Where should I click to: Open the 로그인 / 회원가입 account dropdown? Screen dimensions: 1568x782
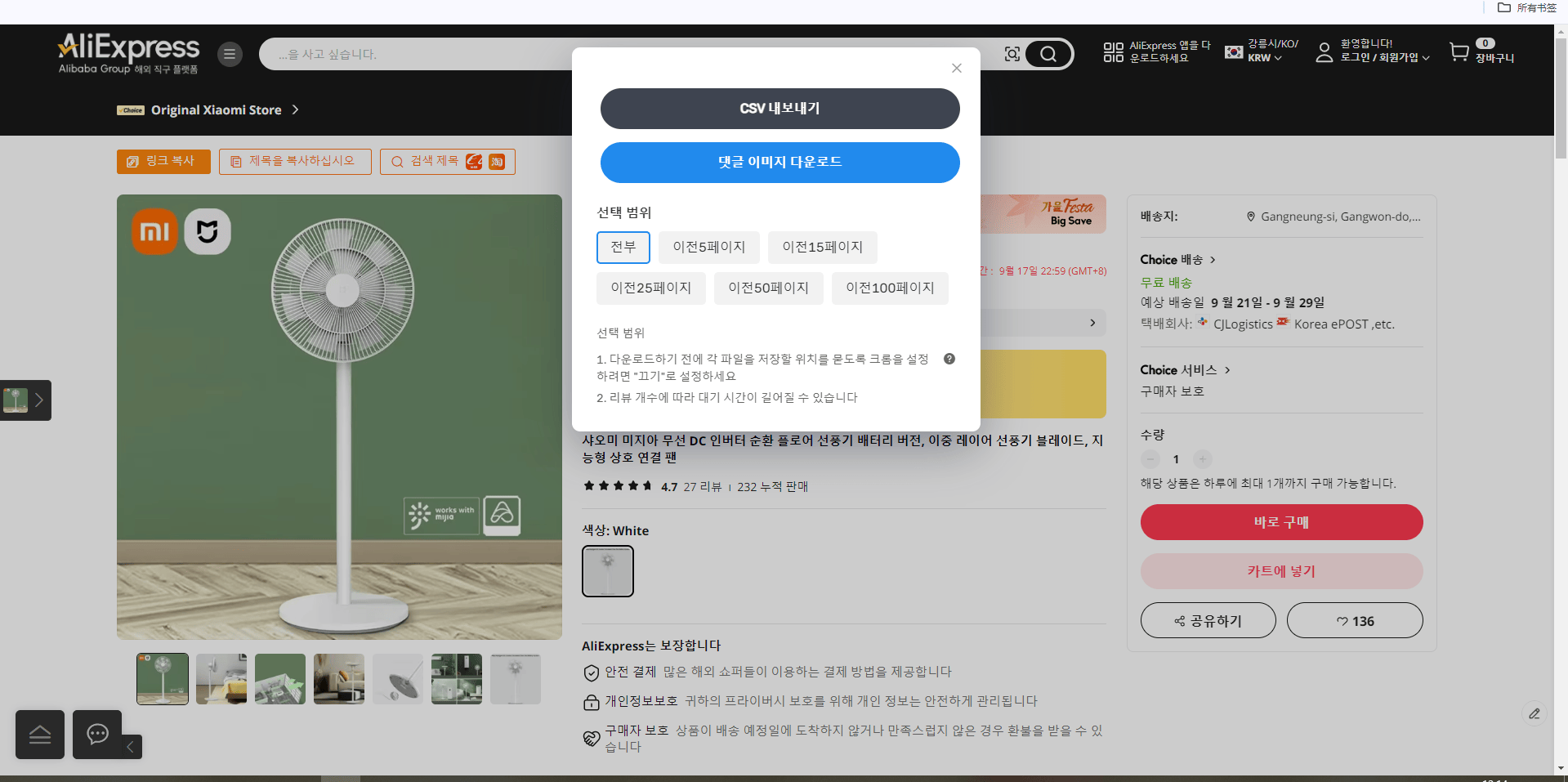point(1385,58)
